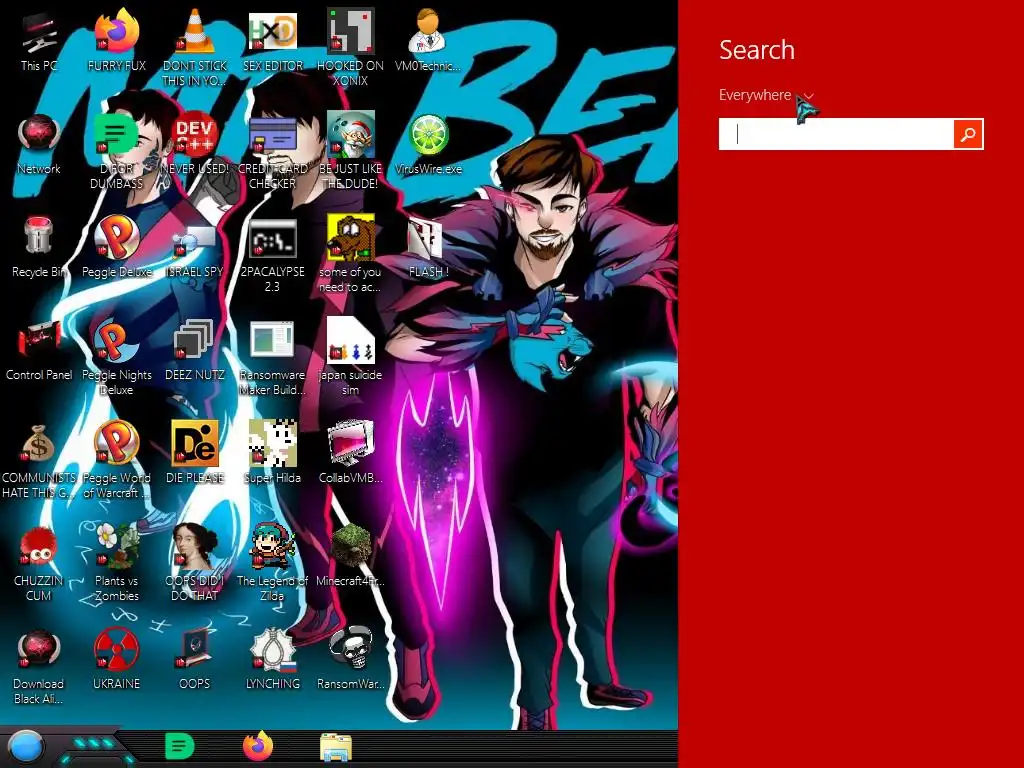
Task: Select the japan suicide sim icon
Action: [351, 340]
